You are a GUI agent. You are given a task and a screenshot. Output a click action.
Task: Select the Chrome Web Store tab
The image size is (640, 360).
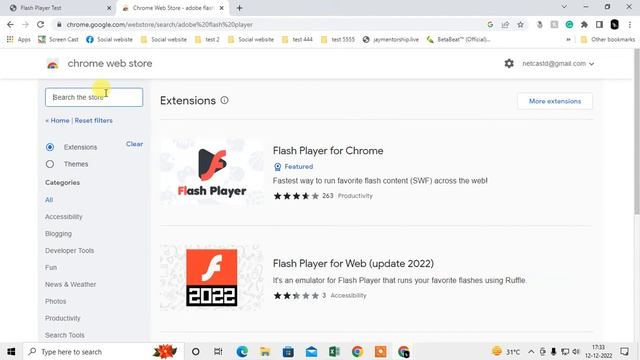(x=173, y=8)
